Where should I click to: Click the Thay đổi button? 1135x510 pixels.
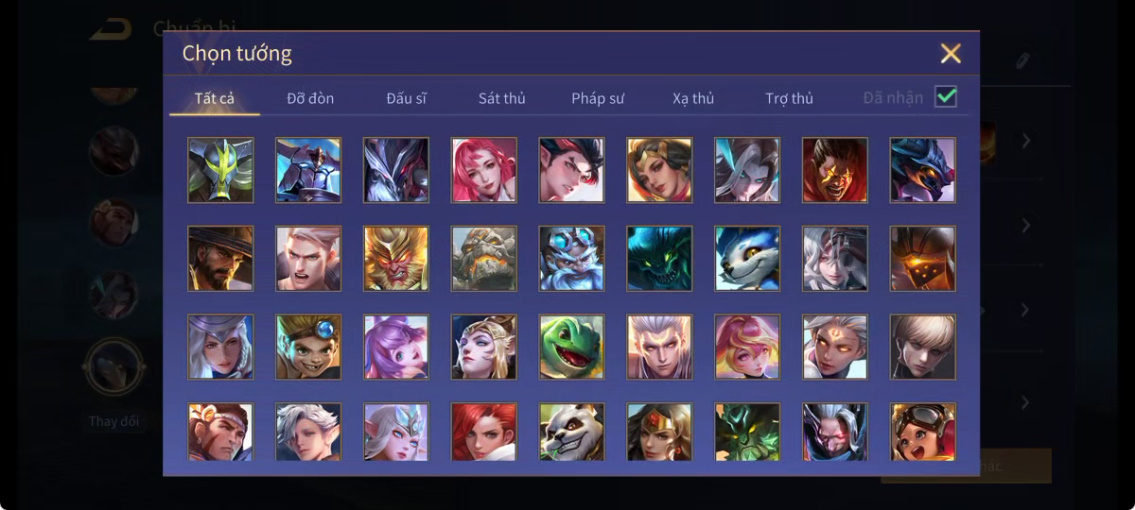114,421
